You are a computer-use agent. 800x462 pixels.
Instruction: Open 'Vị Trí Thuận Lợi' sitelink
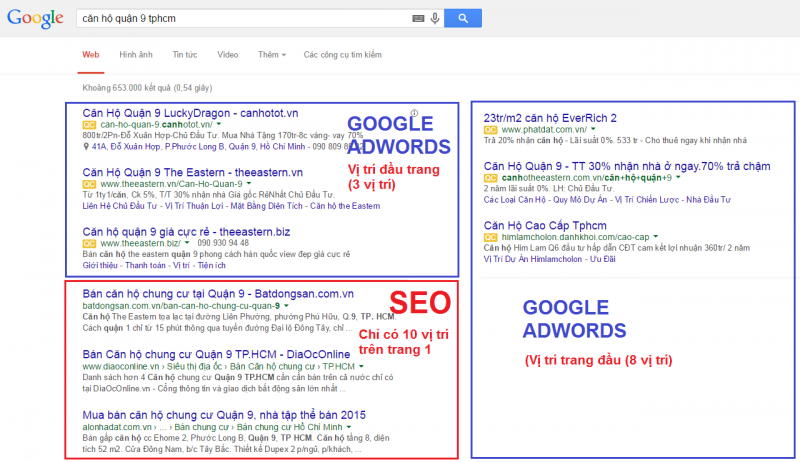pos(194,206)
